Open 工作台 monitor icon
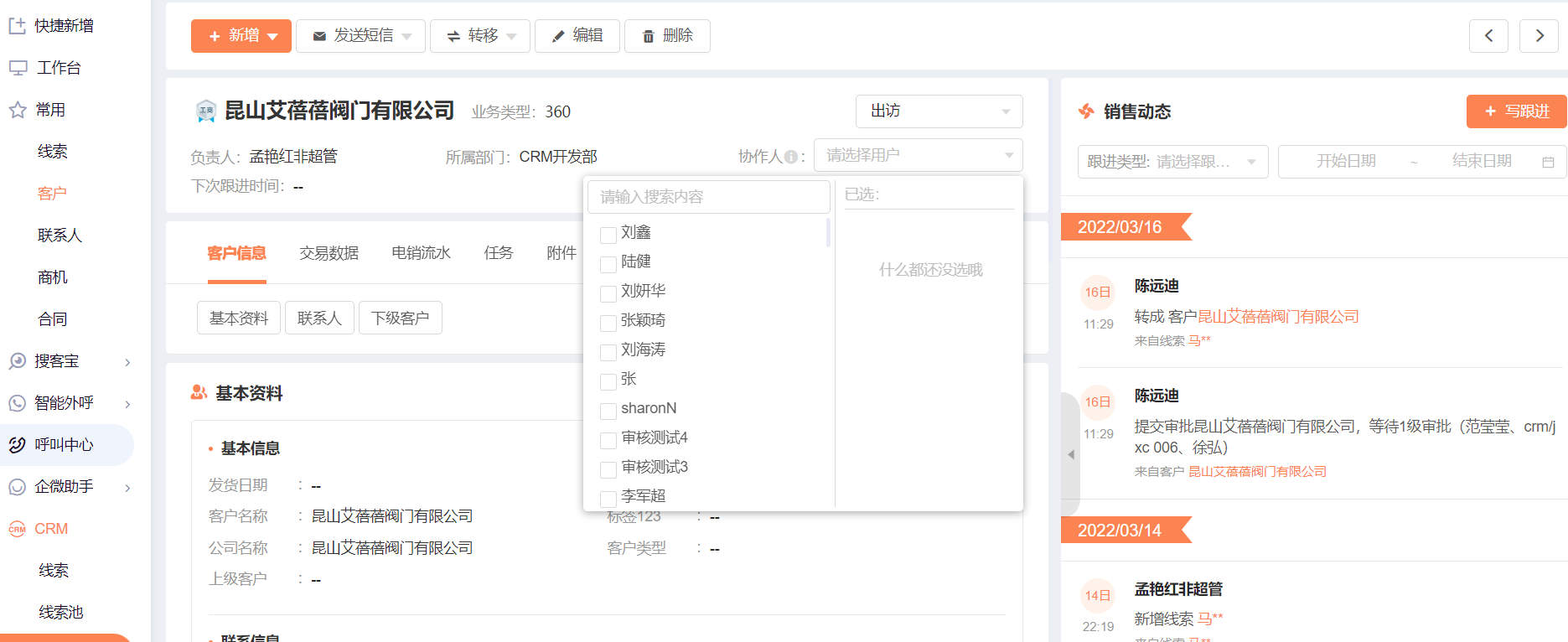This screenshot has width=1568, height=642. coord(18,68)
